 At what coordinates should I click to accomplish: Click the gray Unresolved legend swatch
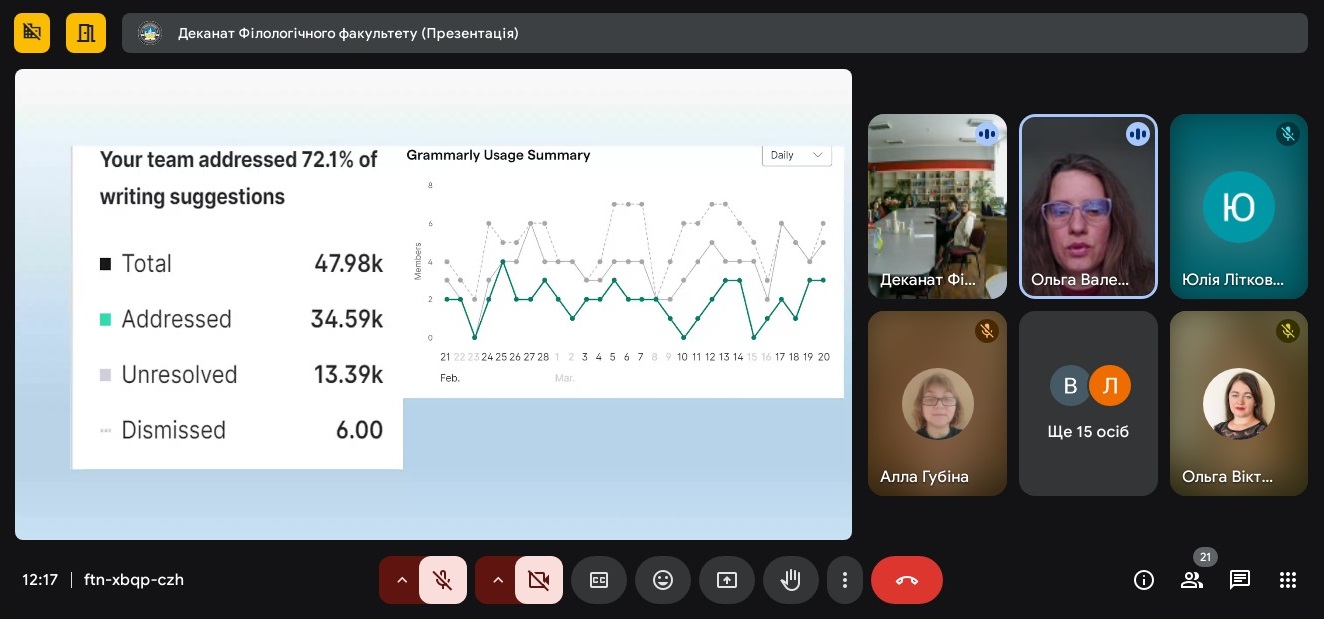tap(105, 376)
